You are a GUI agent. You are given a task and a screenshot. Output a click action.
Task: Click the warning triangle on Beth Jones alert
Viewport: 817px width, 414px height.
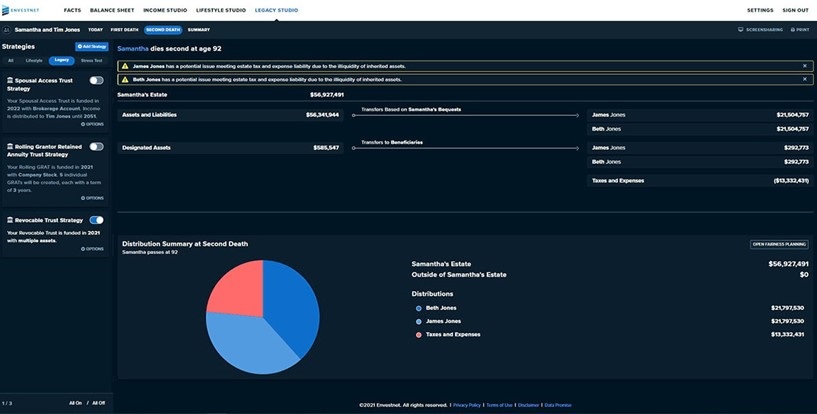point(125,80)
